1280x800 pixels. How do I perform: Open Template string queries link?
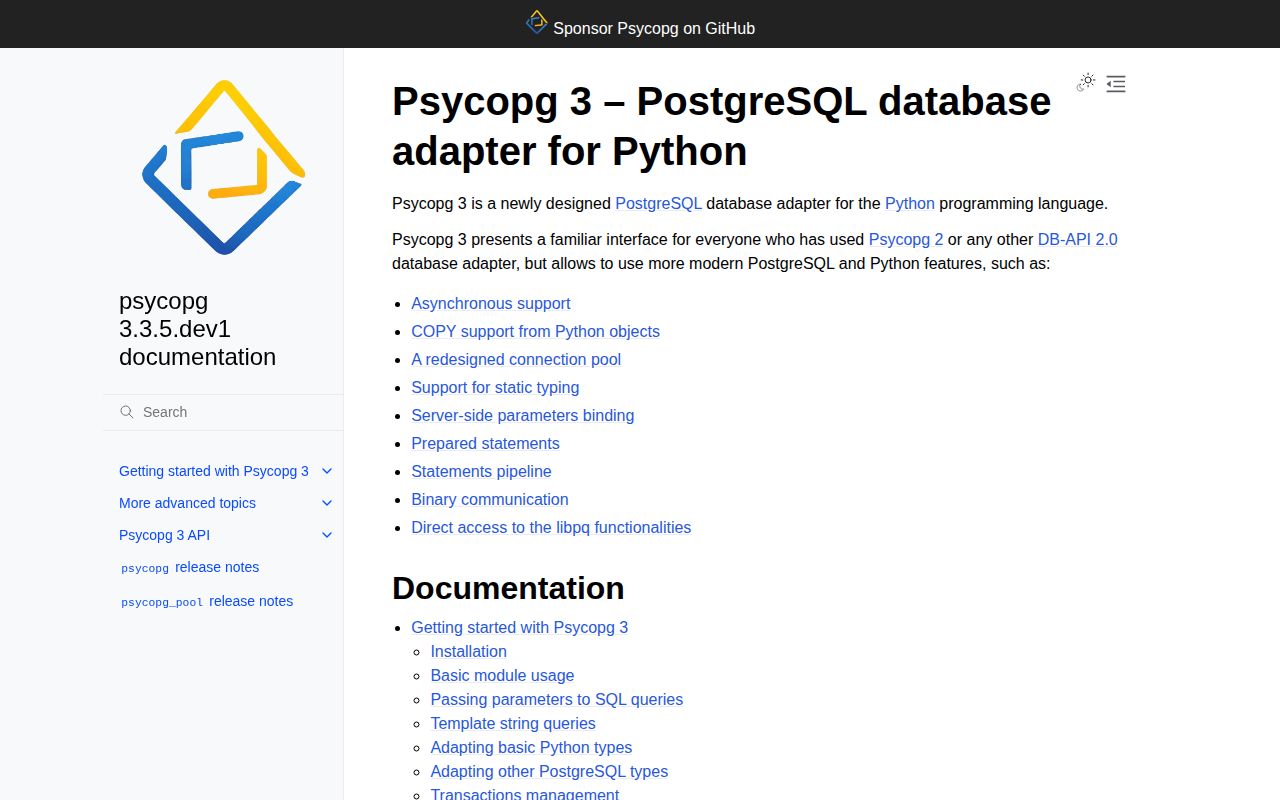click(x=513, y=723)
